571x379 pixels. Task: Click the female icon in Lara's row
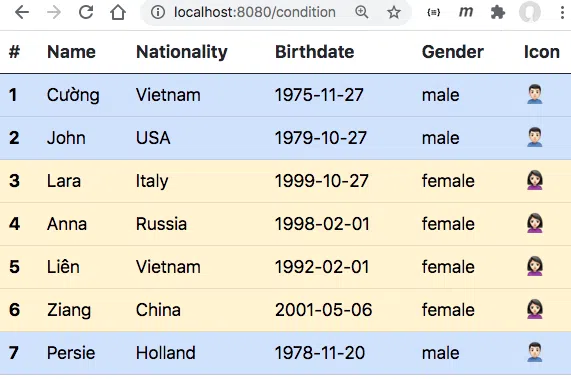click(535, 180)
